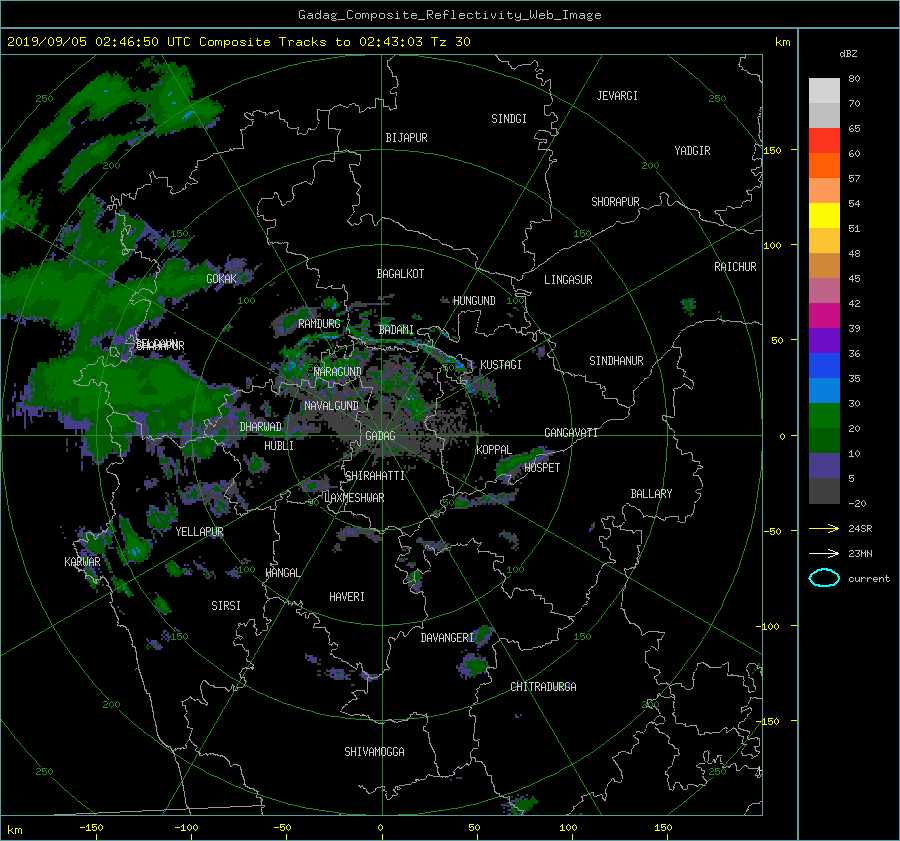900x841 pixels.
Task: Click the RAMDURG label
Action: click(319, 324)
